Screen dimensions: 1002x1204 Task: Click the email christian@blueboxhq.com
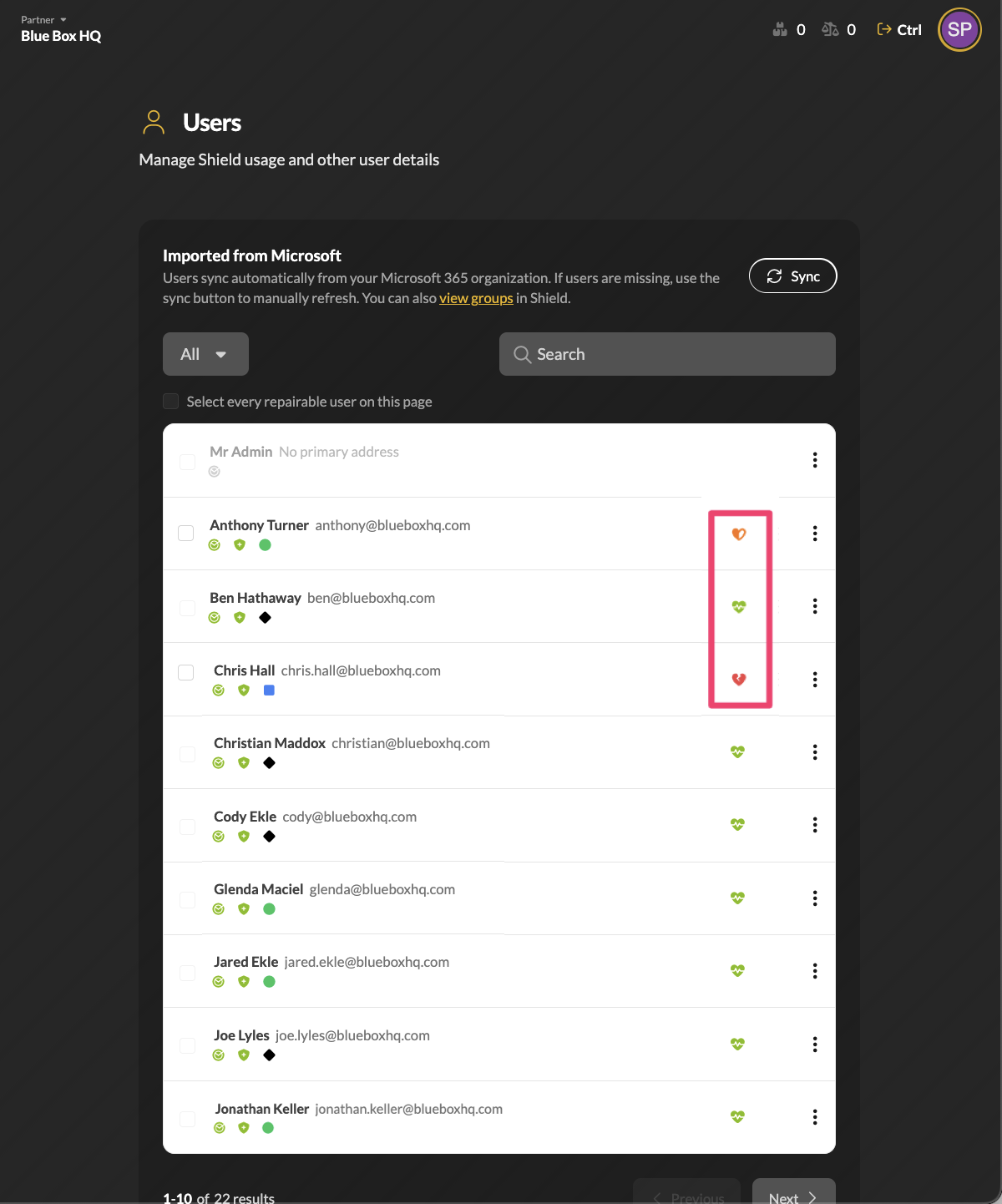pos(411,743)
